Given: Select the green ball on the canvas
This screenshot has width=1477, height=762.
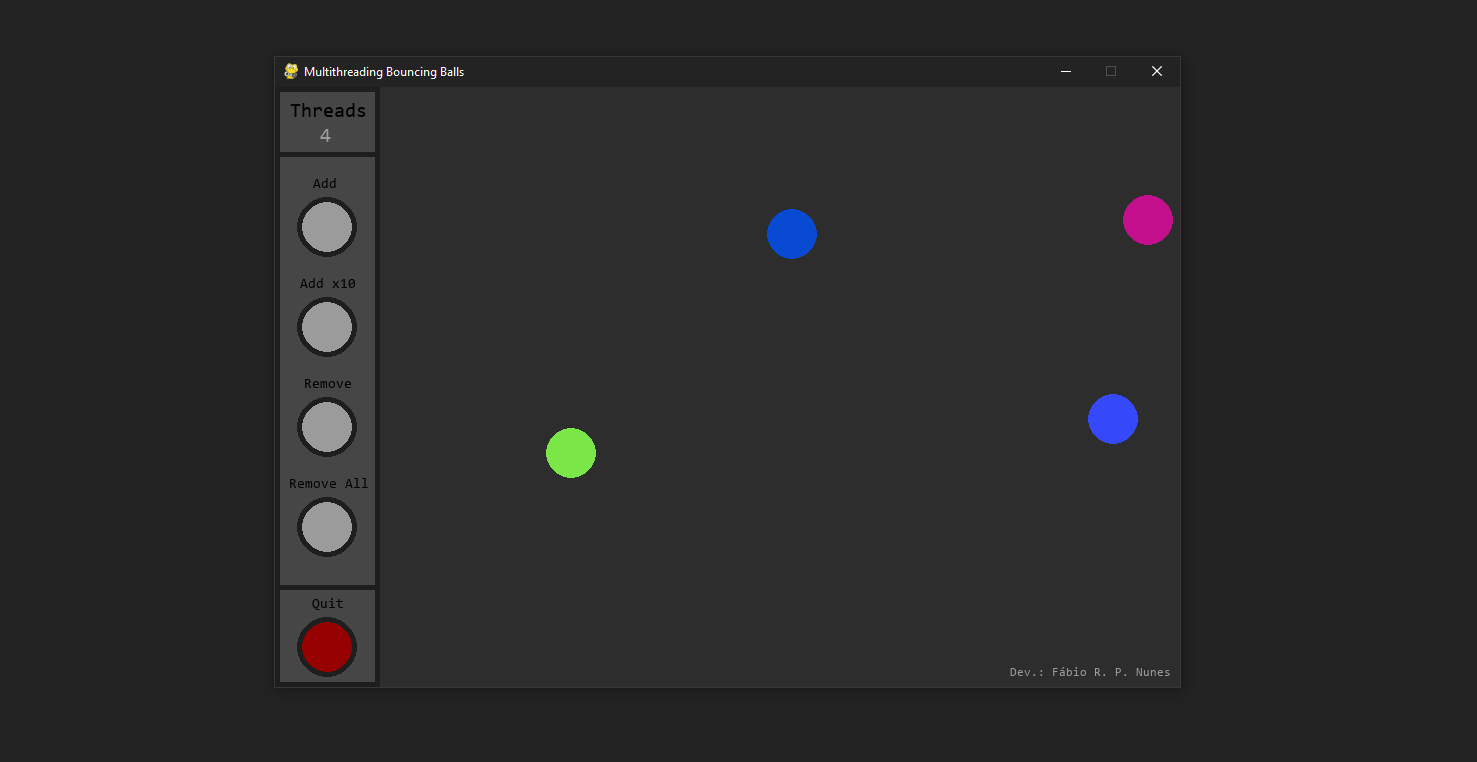Looking at the screenshot, I should tap(571, 453).
